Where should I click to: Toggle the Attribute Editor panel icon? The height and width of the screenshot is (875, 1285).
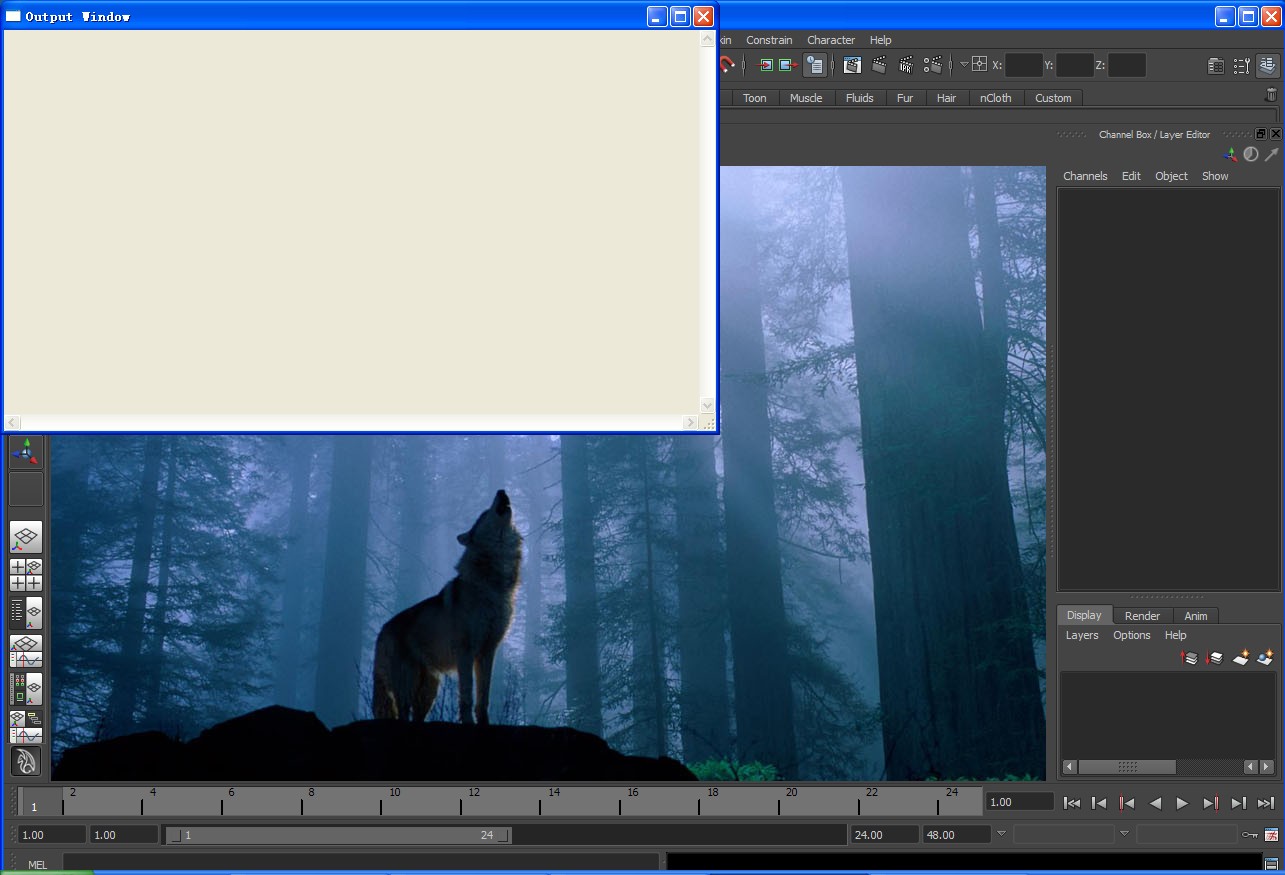(x=1216, y=66)
